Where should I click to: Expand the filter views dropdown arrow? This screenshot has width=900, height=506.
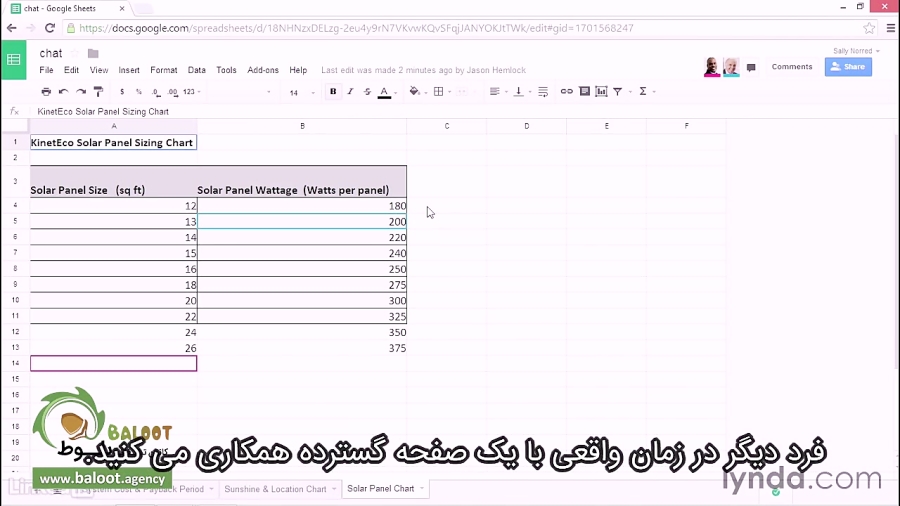point(630,92)
